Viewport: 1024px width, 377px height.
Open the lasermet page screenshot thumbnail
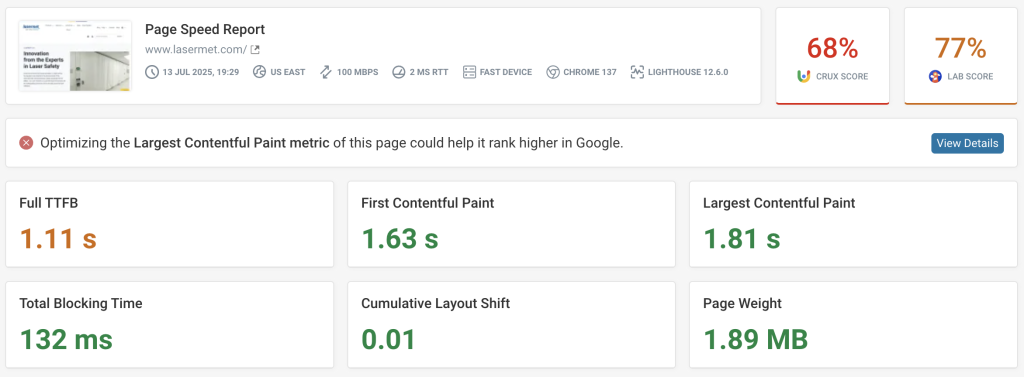pyautogui.click(x=75, y=56)
